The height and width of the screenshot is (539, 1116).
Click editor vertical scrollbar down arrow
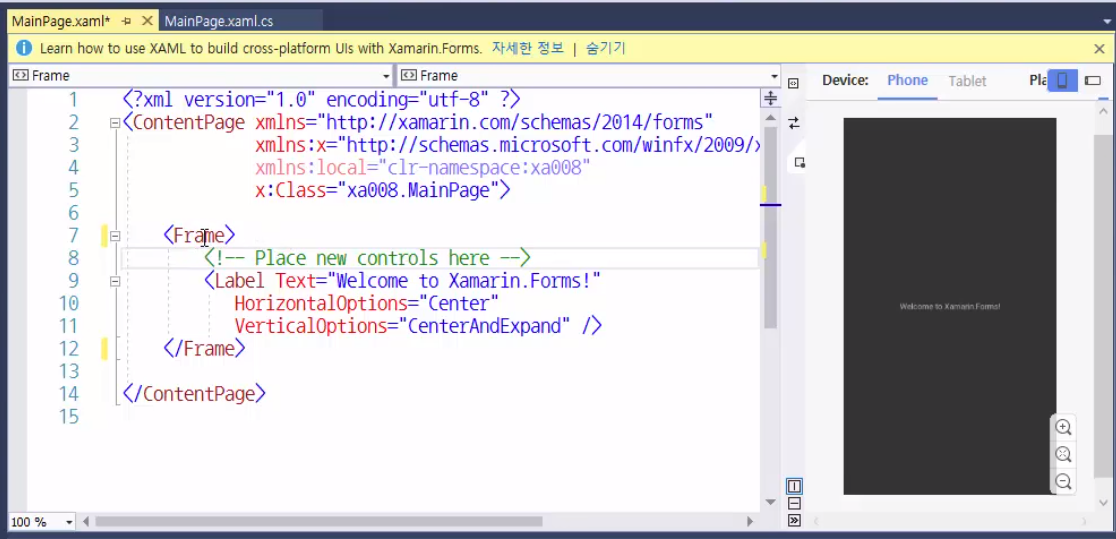[x=770, y=502]
